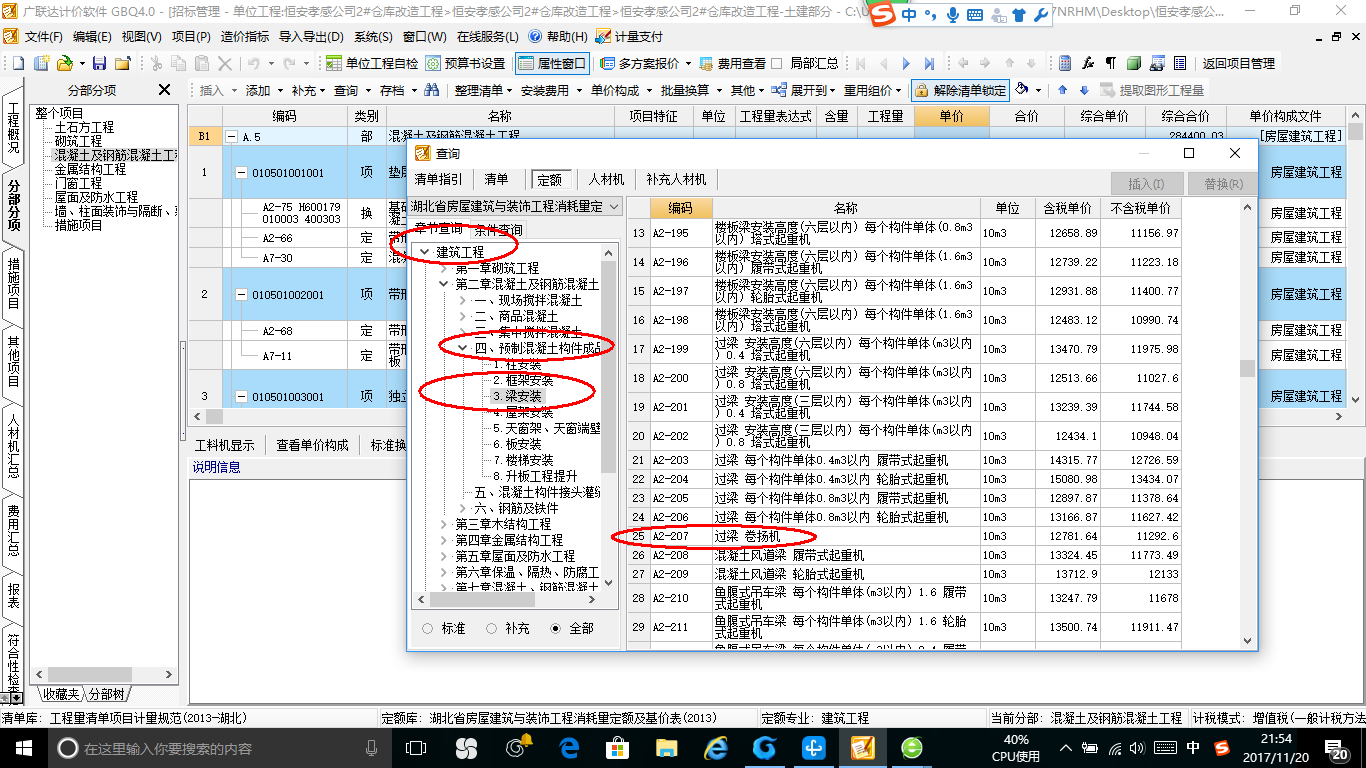Click the 替换(R) button in dialog
The height and width of the screenshot is (768, 1366).
pyautogui.click(x=1222, y=184)
